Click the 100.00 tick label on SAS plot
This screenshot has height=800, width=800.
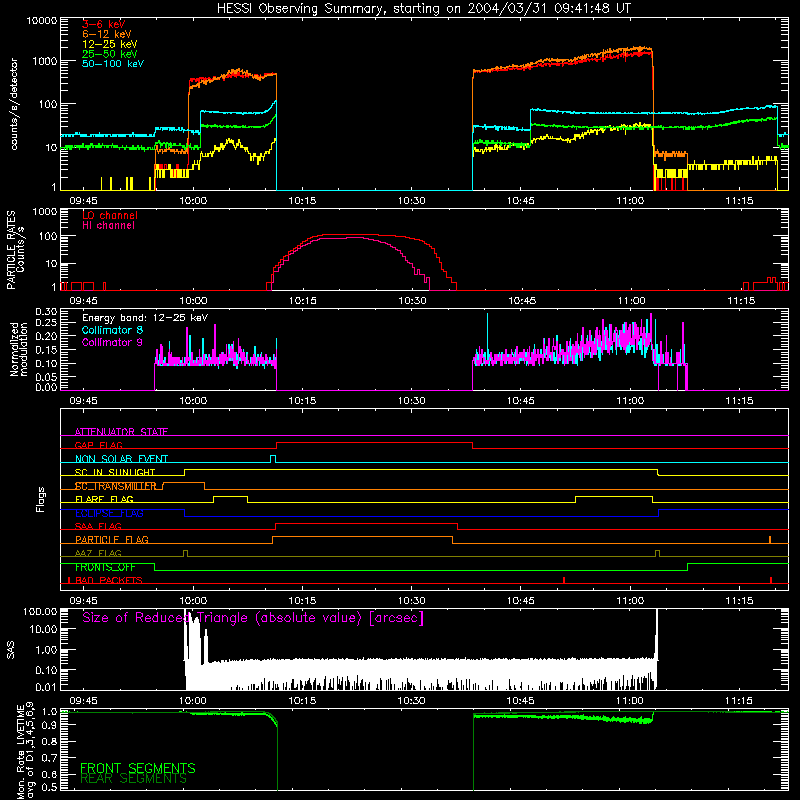tap(40, 611)
